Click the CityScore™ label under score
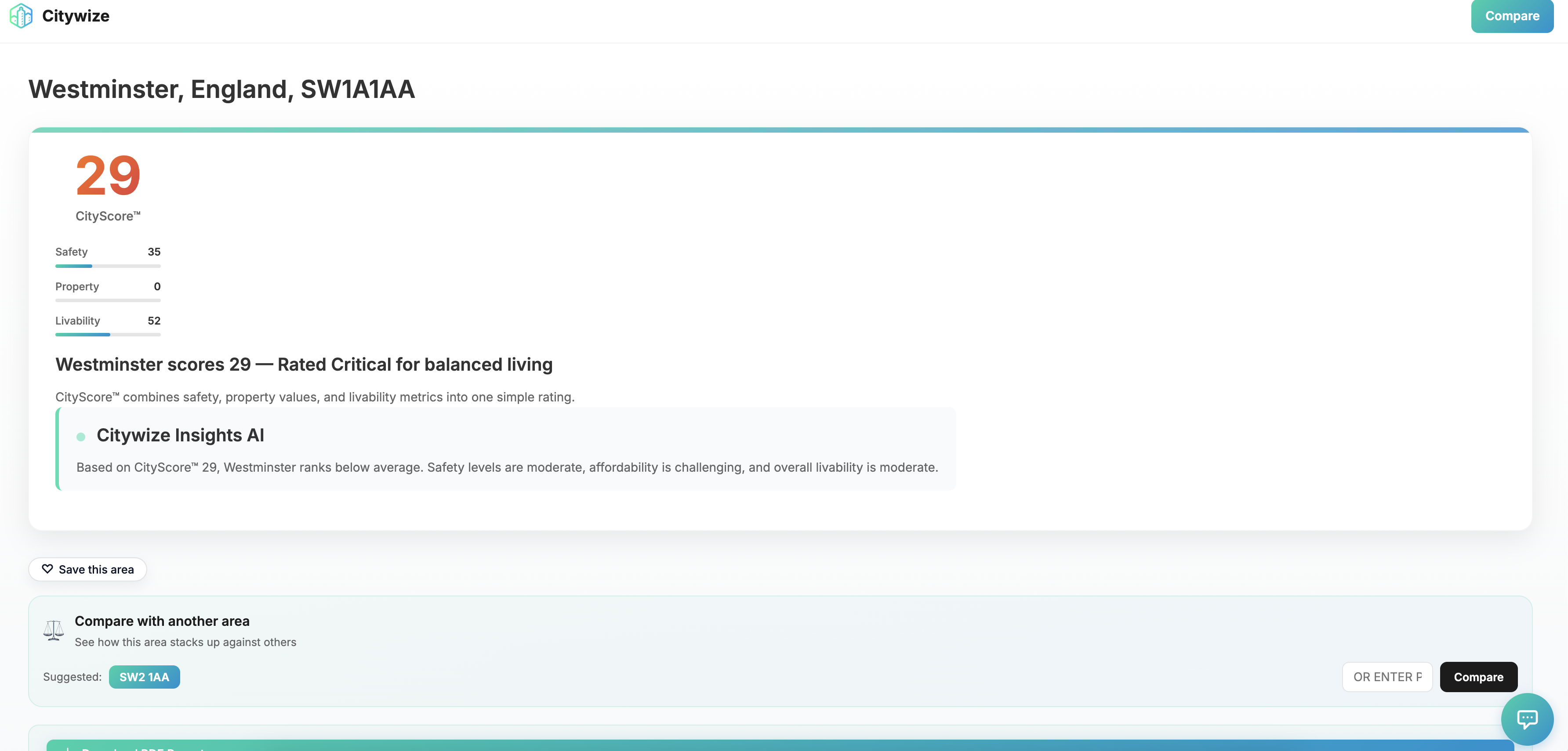1568x751 pixels. pos(108,216)
